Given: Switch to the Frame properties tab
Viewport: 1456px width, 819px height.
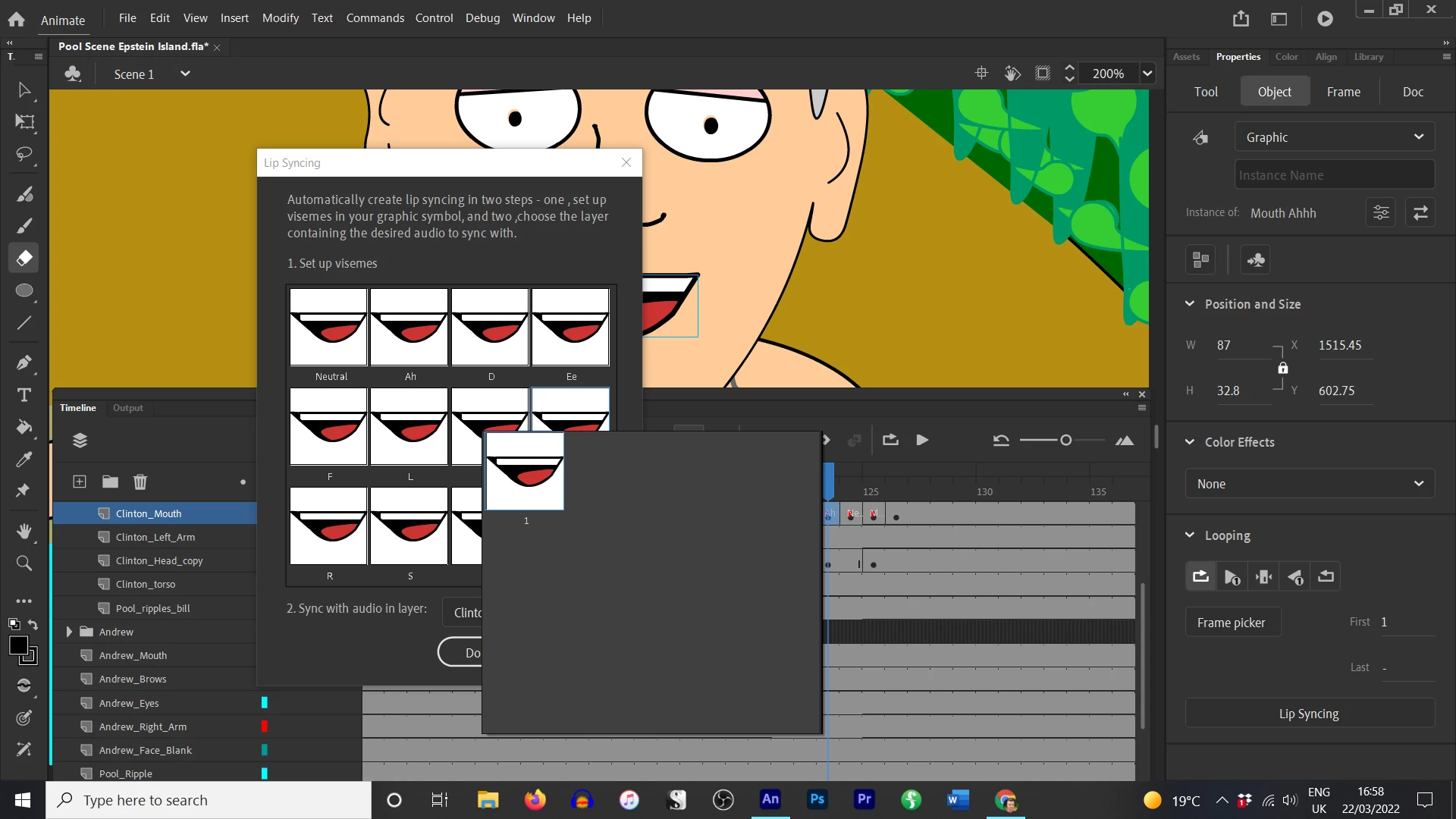Looking at the screenshot, I should (1343, 92).
